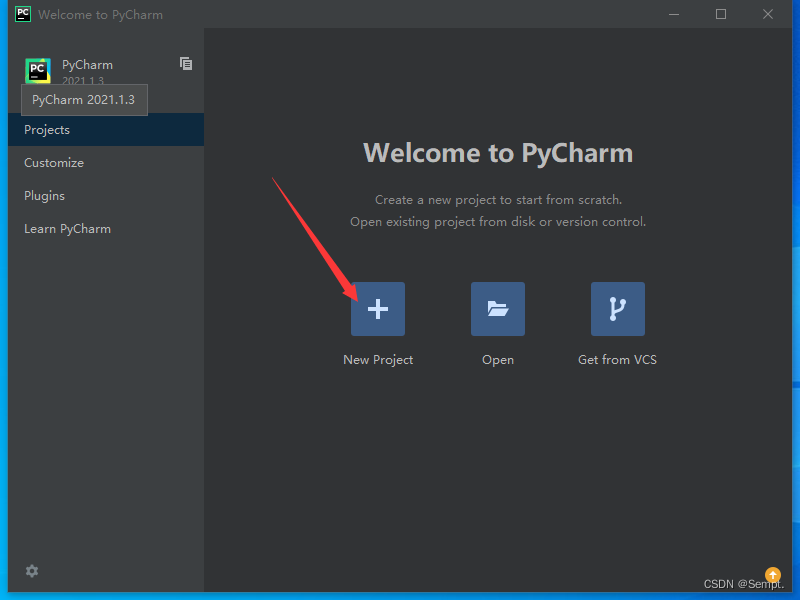Open the Plugins tab
This screenshot has height=600, width=800.
pos(106,196)
